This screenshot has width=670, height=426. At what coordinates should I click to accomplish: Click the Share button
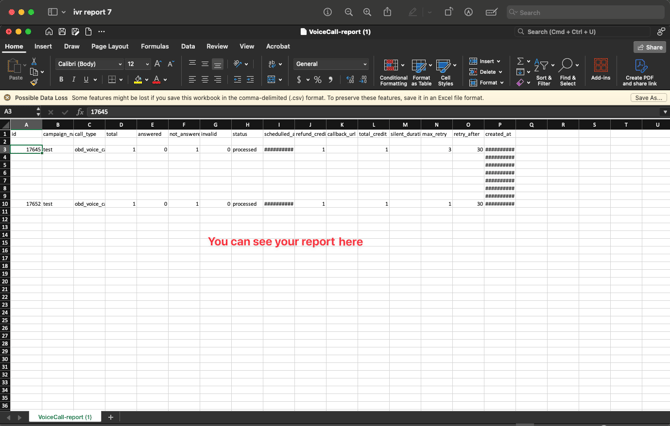[650, 47]
